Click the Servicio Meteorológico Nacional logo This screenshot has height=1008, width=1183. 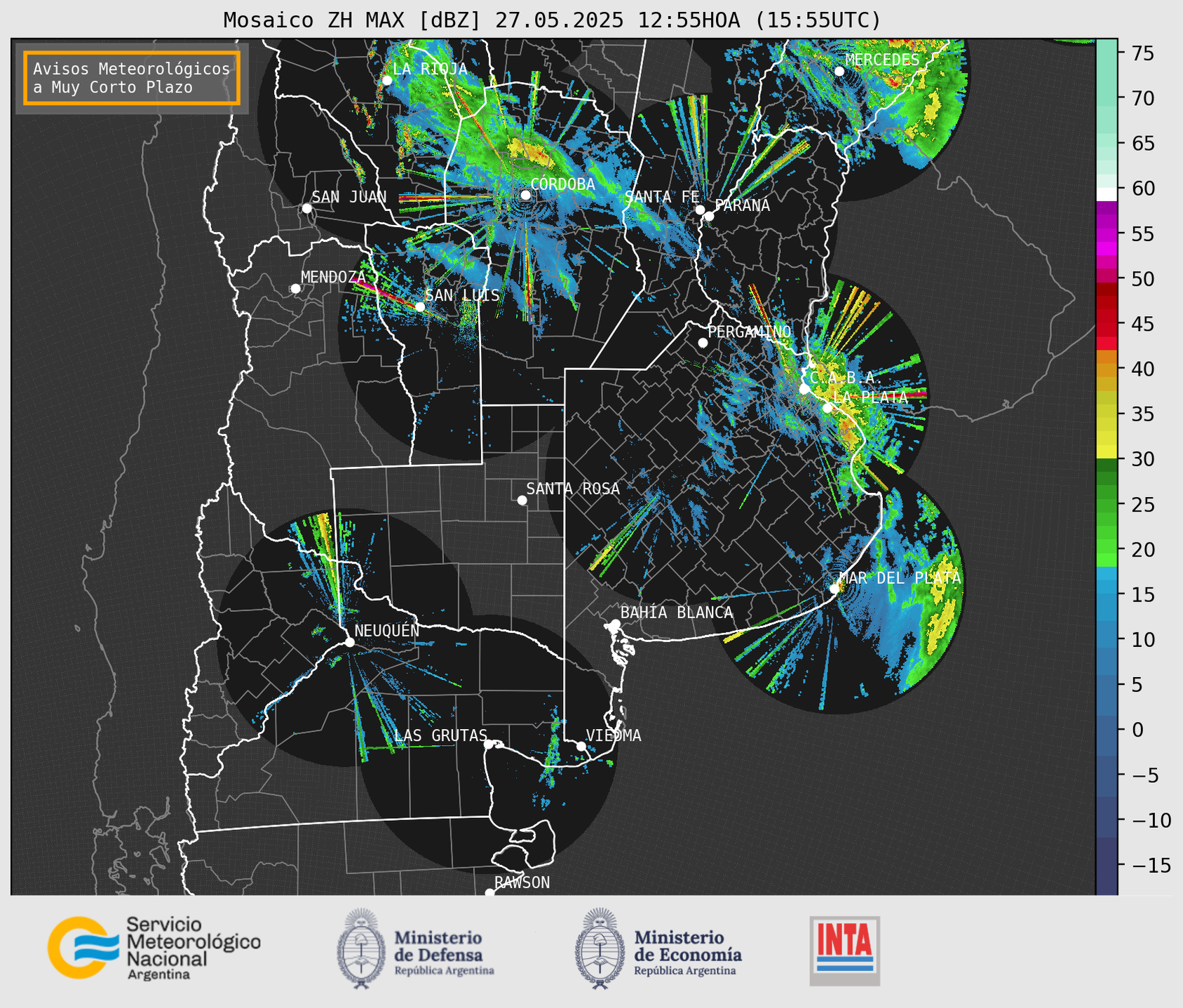coord(154,948)
